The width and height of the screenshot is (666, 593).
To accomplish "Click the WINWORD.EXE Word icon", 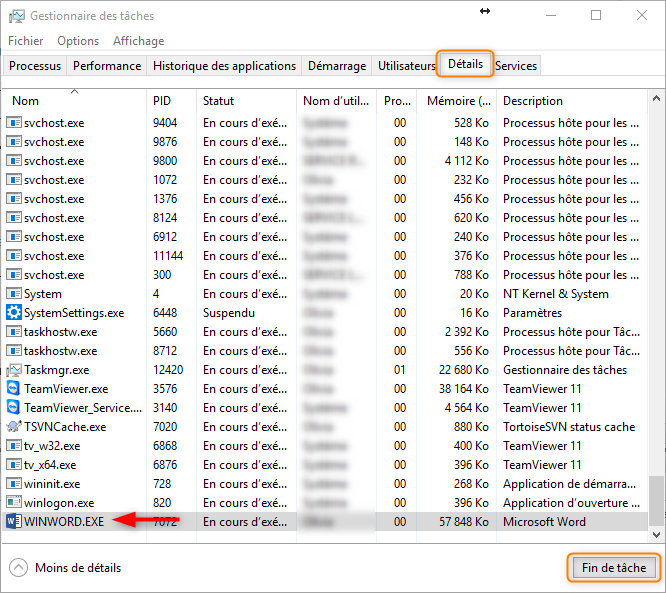I will (x=14, y=521).
